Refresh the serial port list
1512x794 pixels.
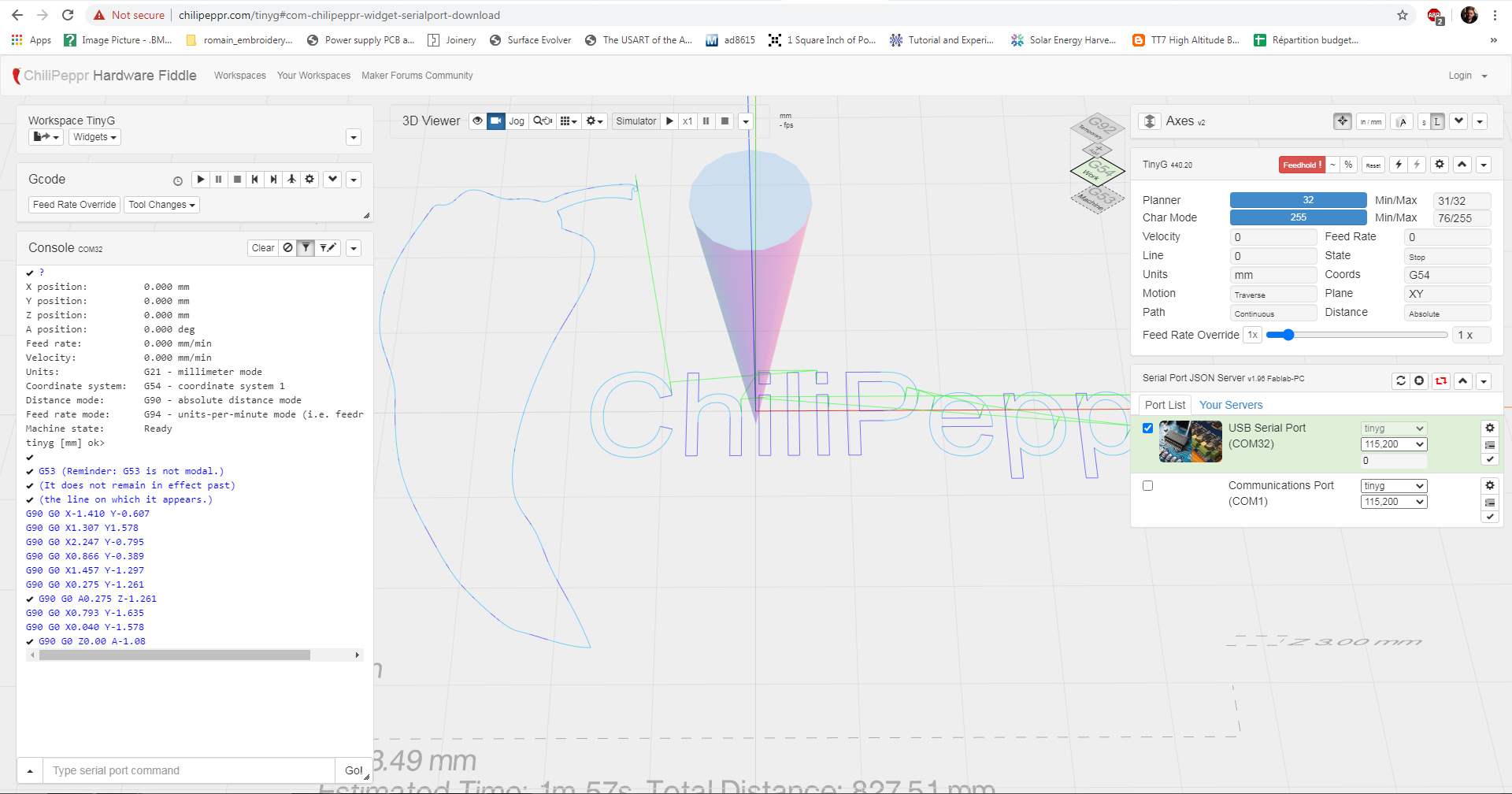tap(1401, 381)
